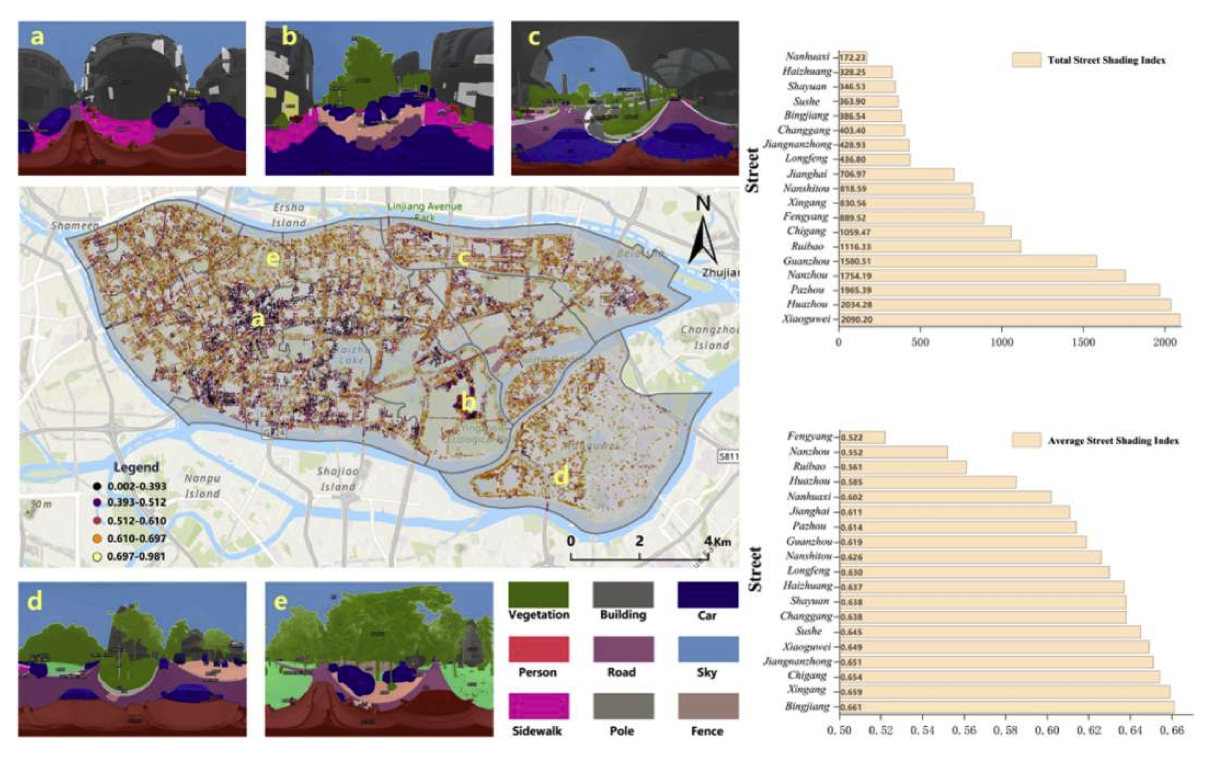The width and height of the screenshot is (1228, 757).
Task: Select the Car dark navy color swatch
Action: tap(709, 596)
